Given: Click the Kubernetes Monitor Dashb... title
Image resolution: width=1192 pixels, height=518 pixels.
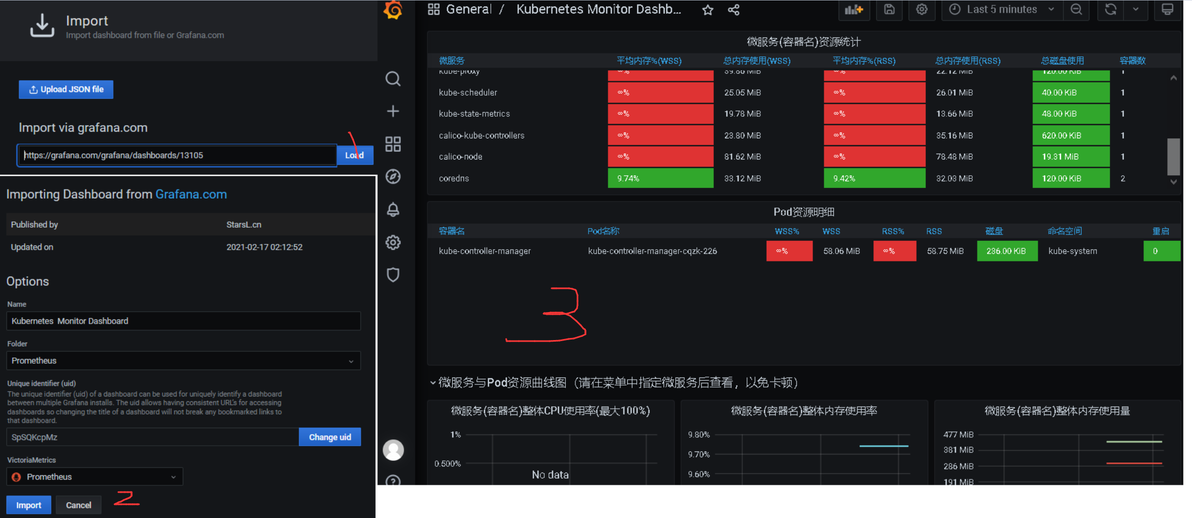Looking at the screenshot, I should pyautogui.click(x=599, y=10).
